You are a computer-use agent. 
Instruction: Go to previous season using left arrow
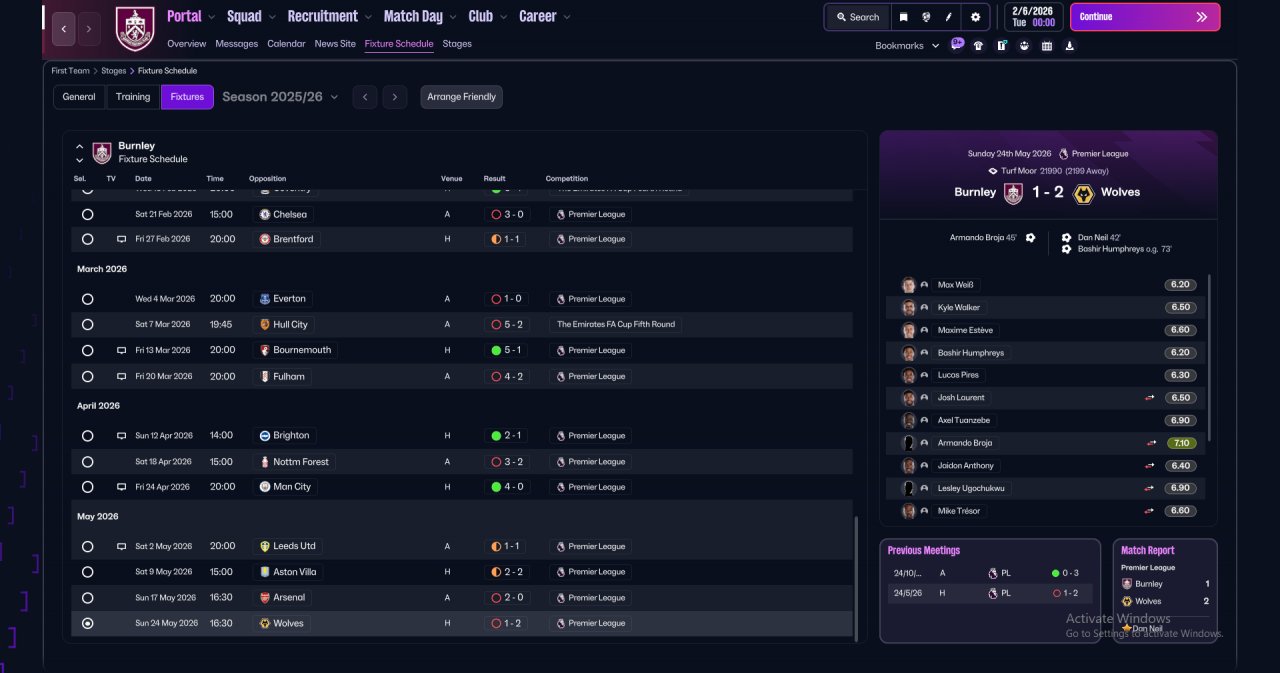pyautogui.click(x=365, y=97)
